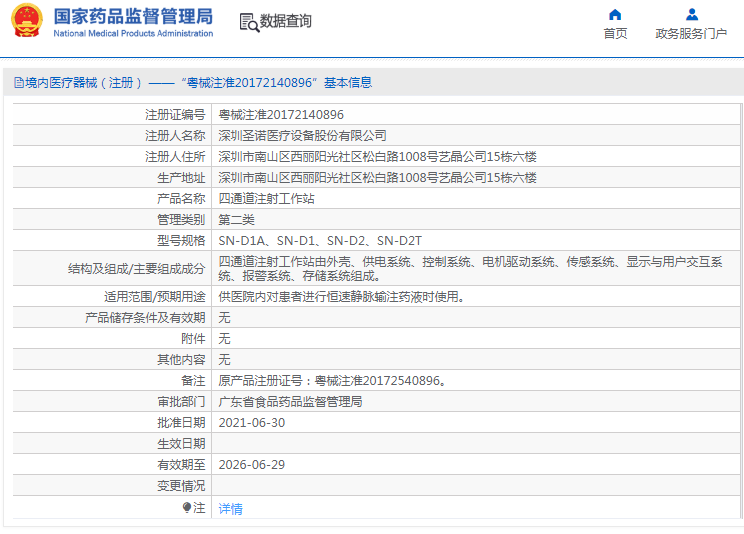The image size is (744, 534).
Task: Click 广东省食品药品监督管理局 approval department
Action: (x=290, y=402)
